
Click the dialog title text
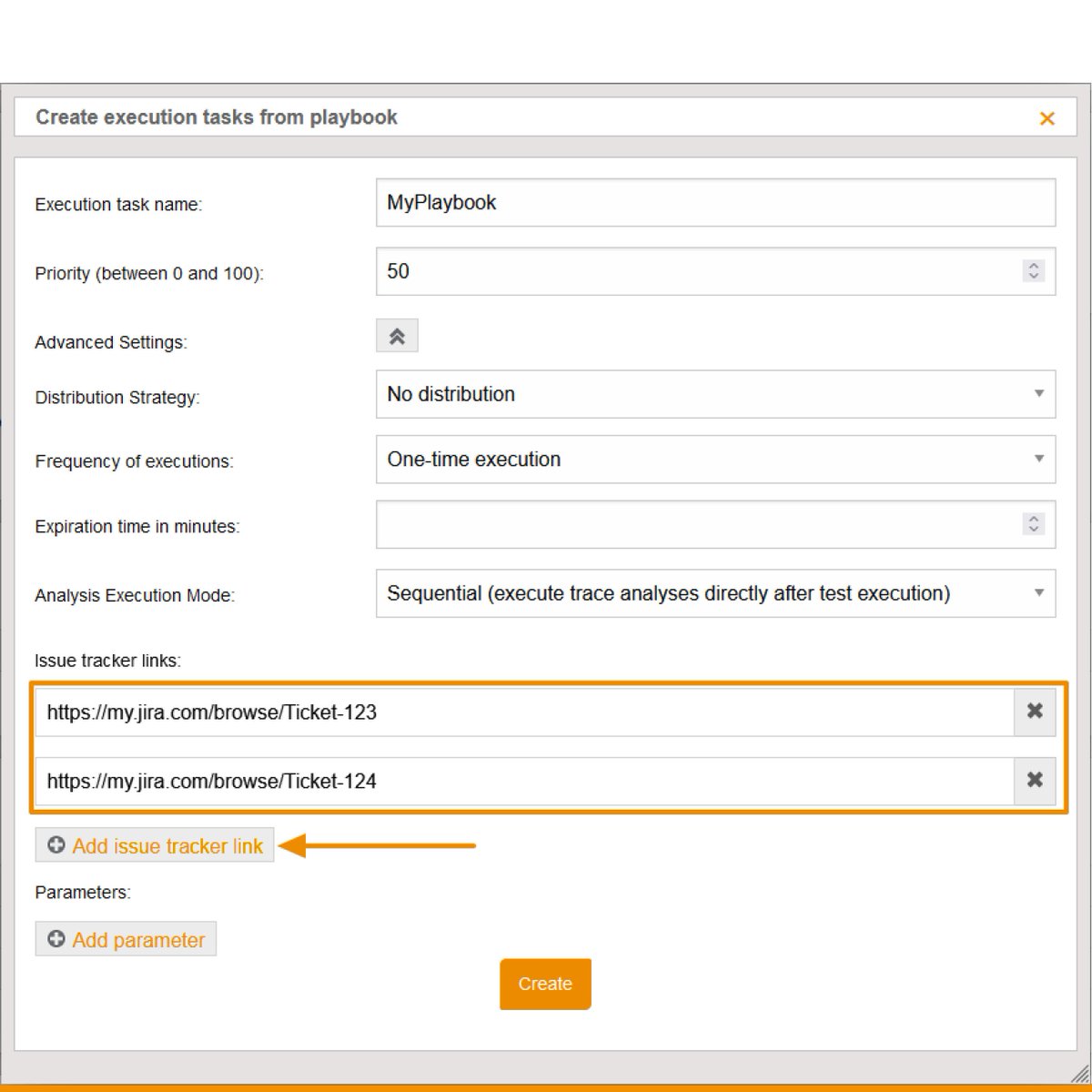[217, 117]
